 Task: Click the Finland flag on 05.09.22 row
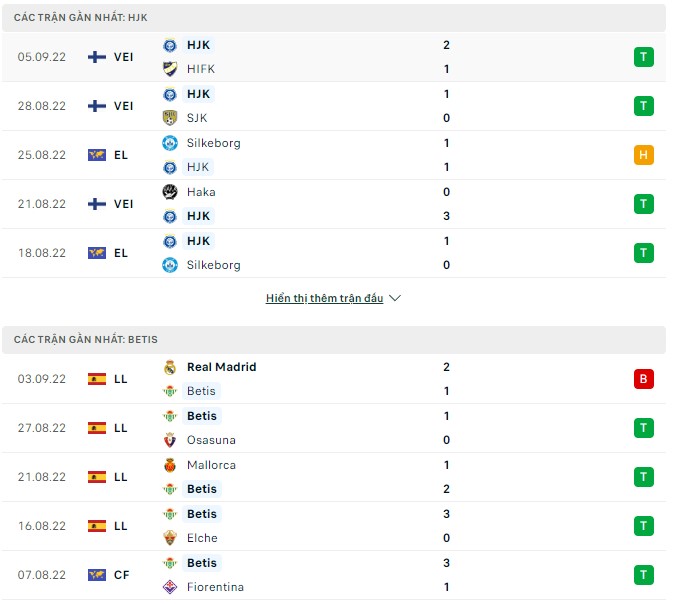(97, 57)
